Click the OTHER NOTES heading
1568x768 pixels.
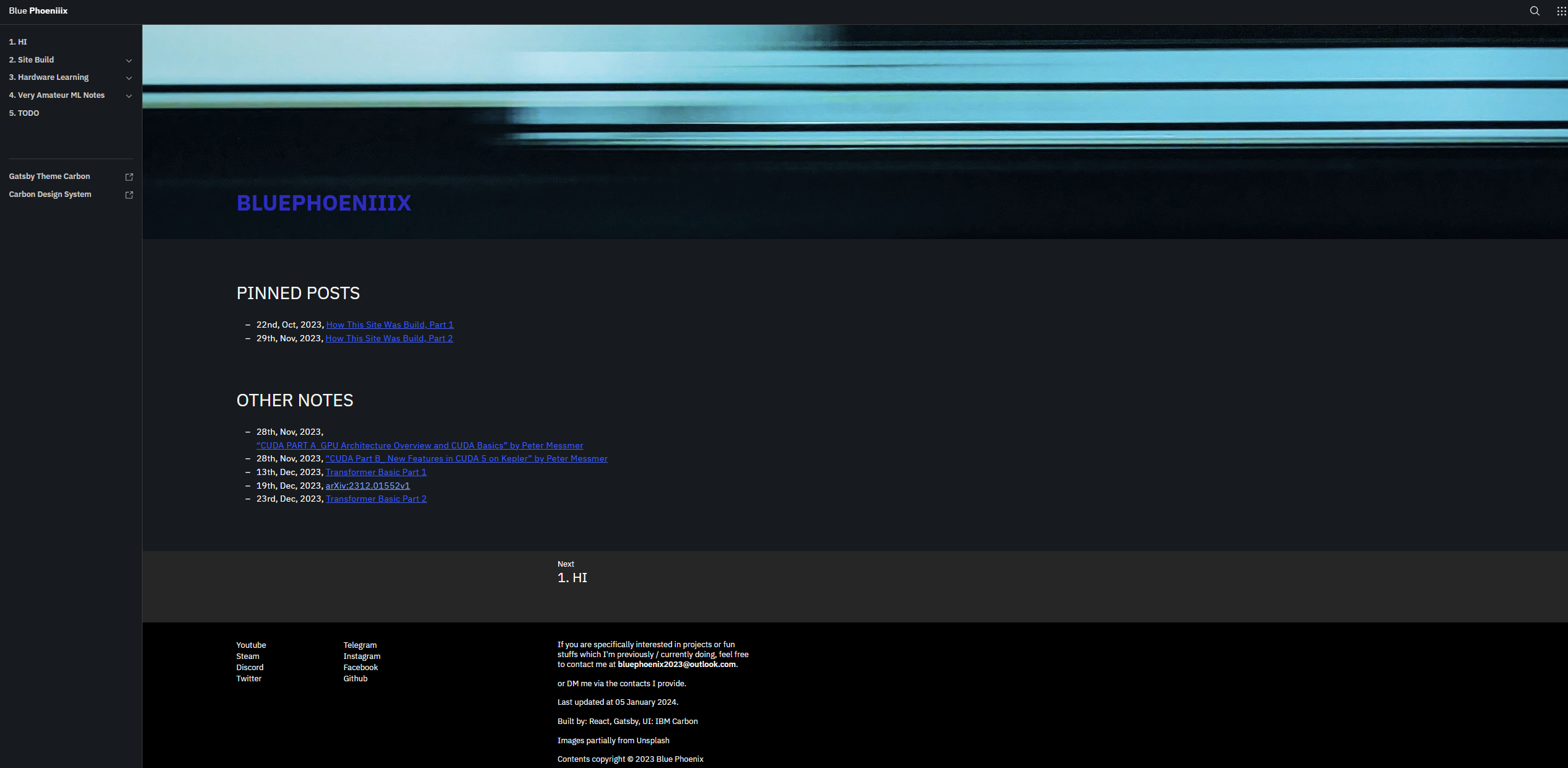[295, 401]
